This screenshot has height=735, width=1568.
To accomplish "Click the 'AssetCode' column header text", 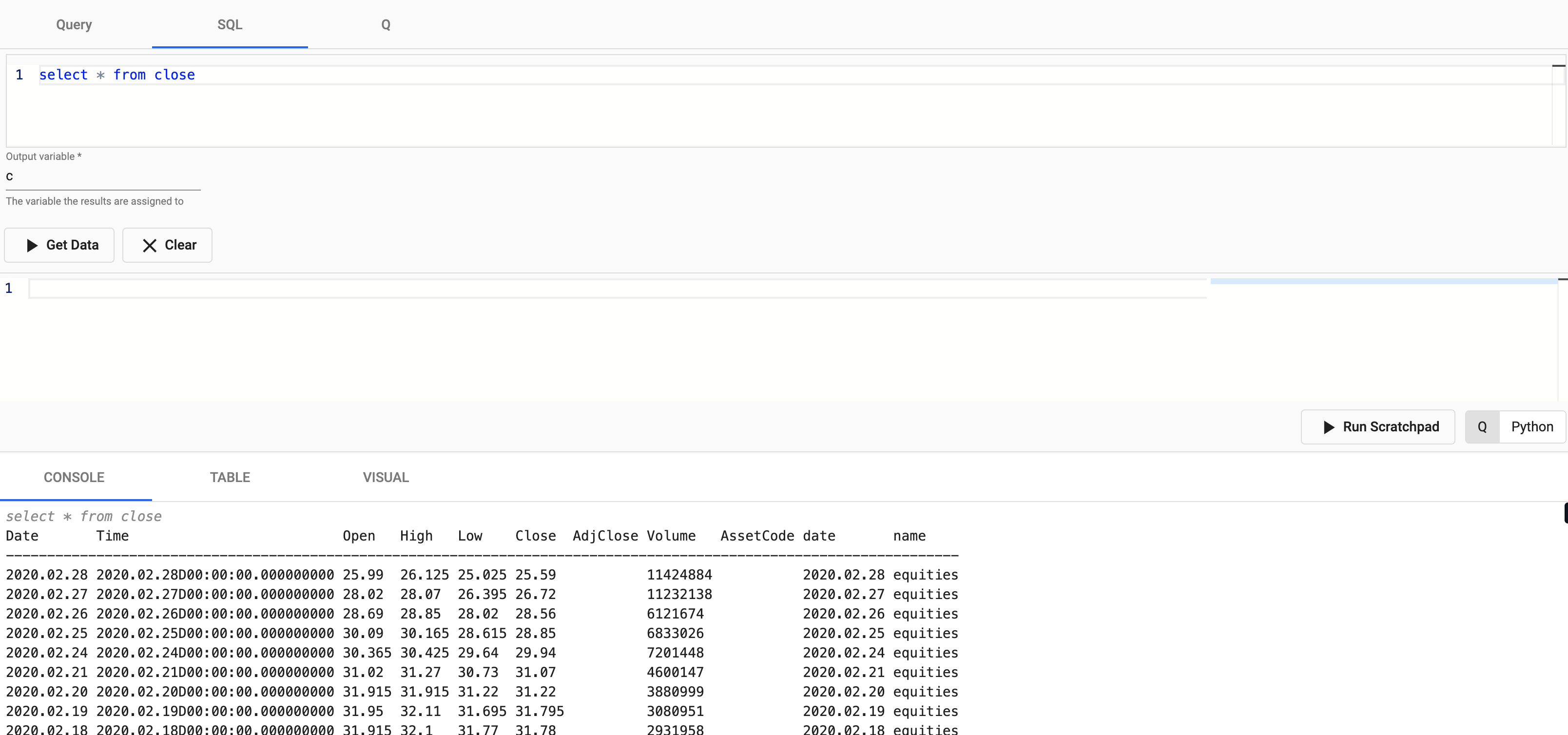I will (757, 536).
